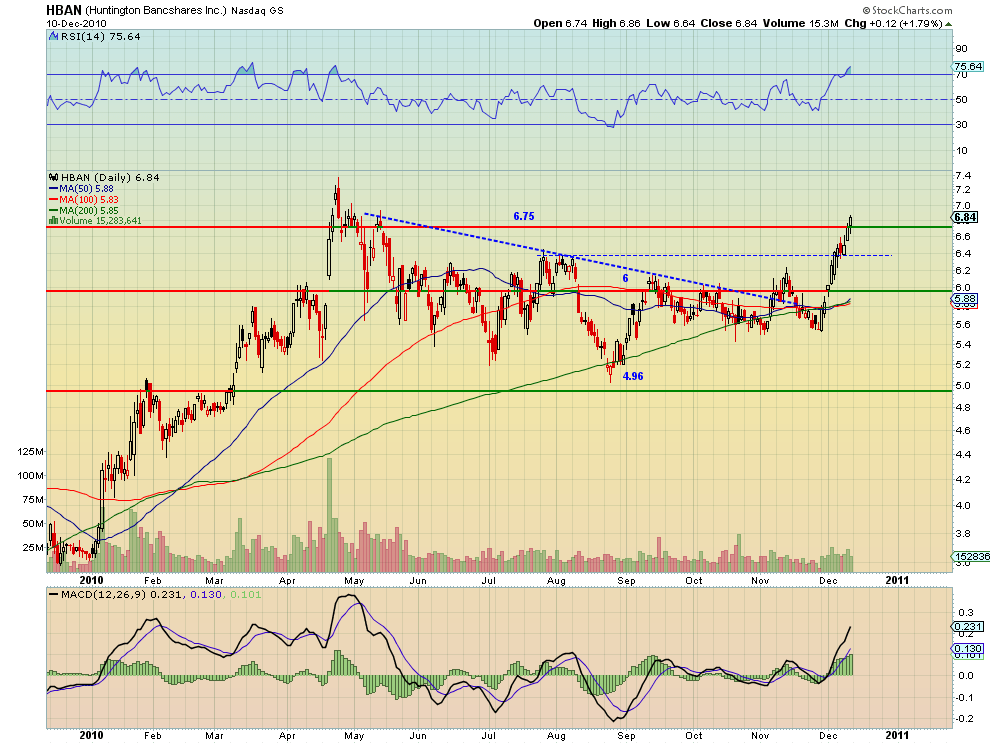990x744 pixels.
Task: Click the 0.3 label on MACD axis
Action: (965, 612)
